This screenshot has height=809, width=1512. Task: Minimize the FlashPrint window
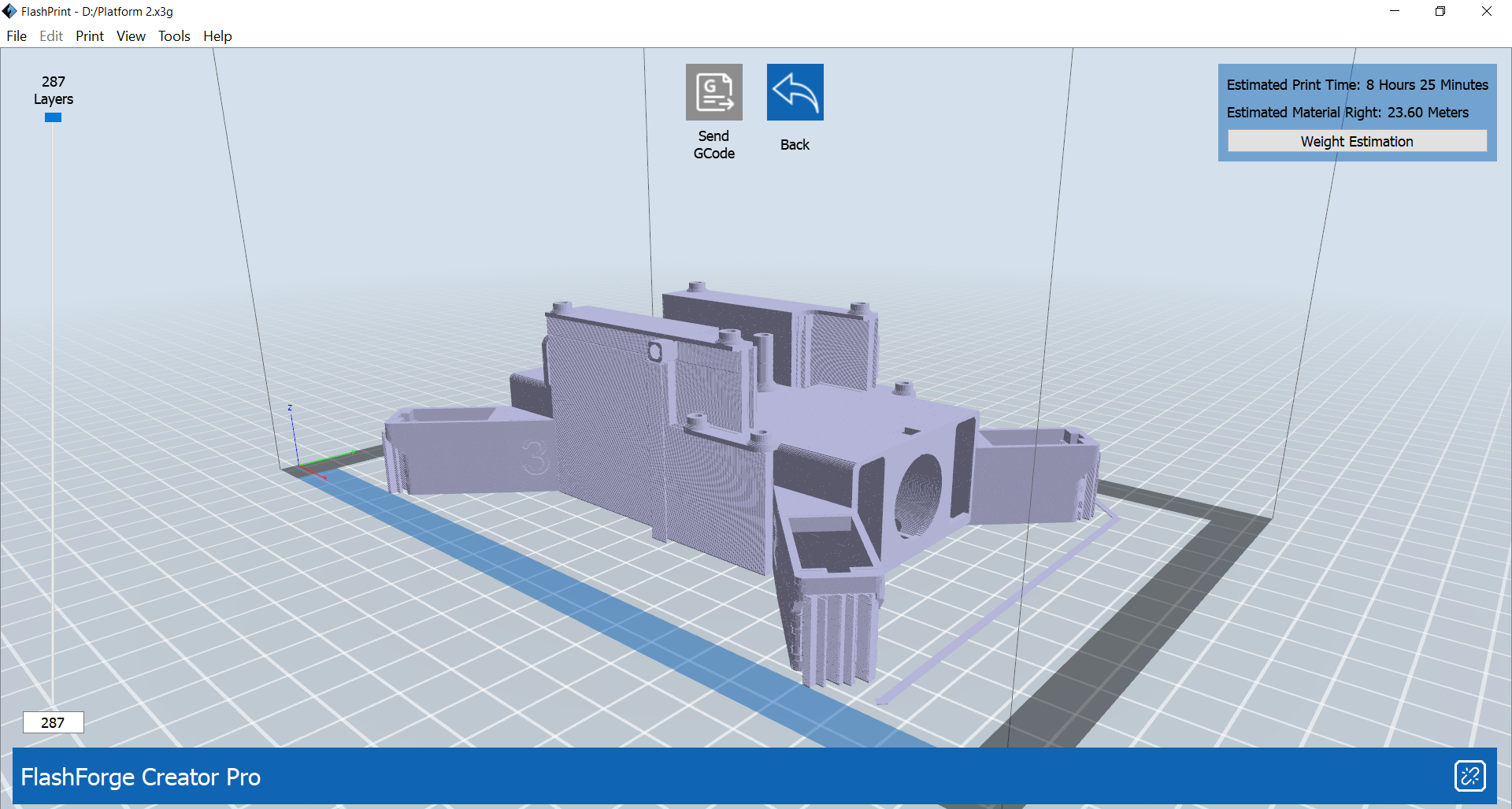pos(1394,11)
